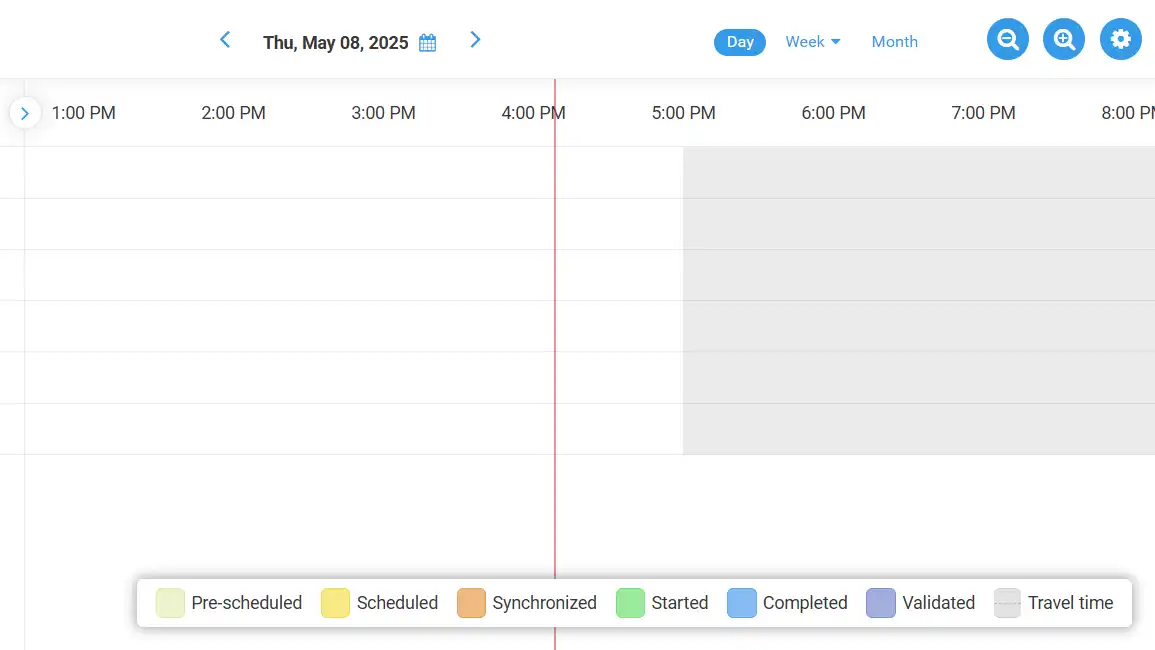The height and width of the screenshot is (650, 1155).
Task: Open the settings gear icon
Action: click(x=1121, y=40)
